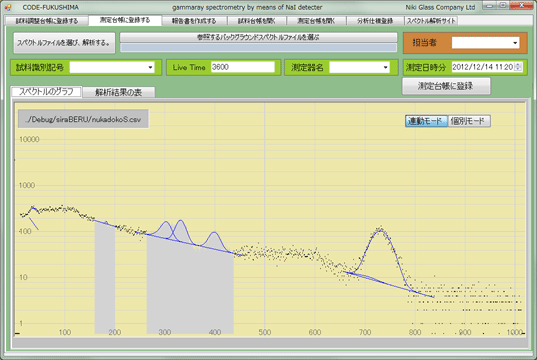Go to the 分析仕様登録 tab

pyautogui.click(x=375, y=21)
